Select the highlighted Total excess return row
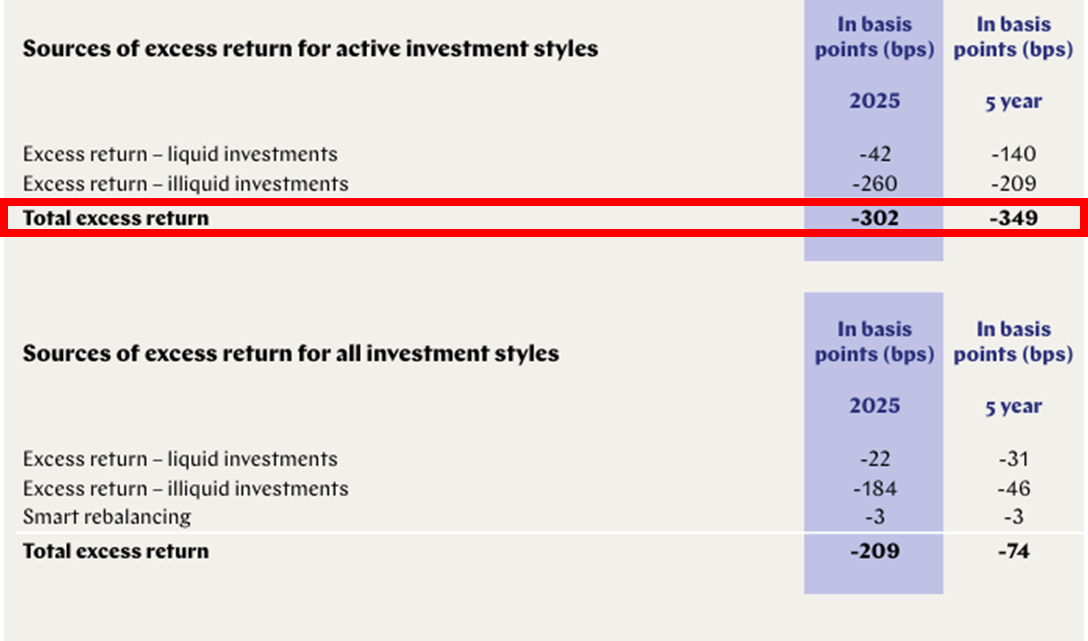This screenshot has height=641, width=1088. click(x=544, y=218)
